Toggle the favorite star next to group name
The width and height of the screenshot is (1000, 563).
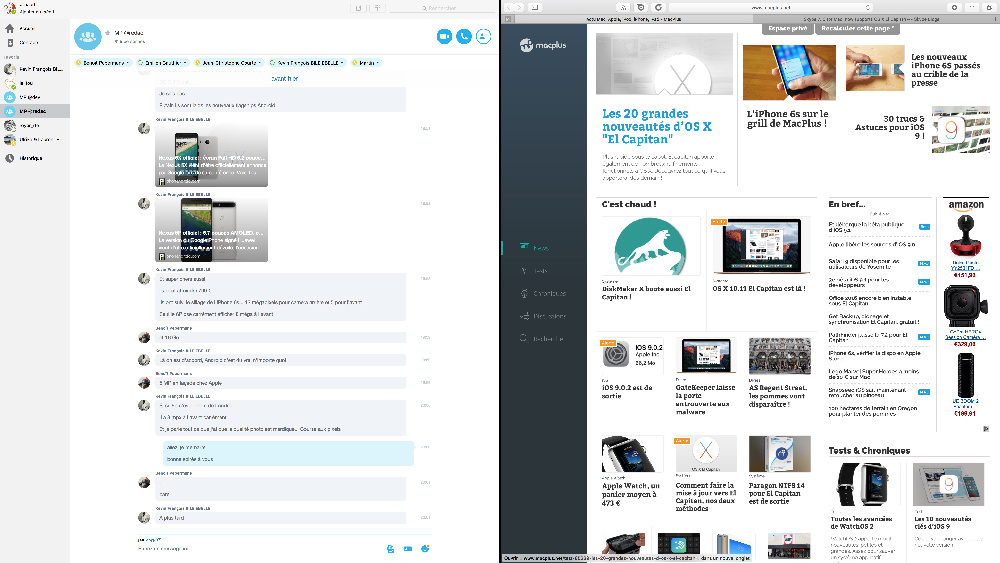[x=108, y=33]
